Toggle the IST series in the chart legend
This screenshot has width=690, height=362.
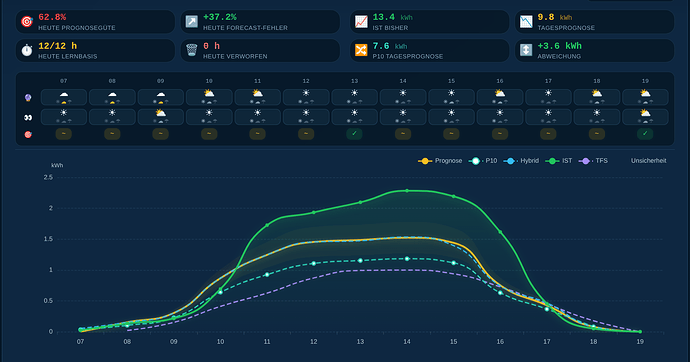point(559,161)
